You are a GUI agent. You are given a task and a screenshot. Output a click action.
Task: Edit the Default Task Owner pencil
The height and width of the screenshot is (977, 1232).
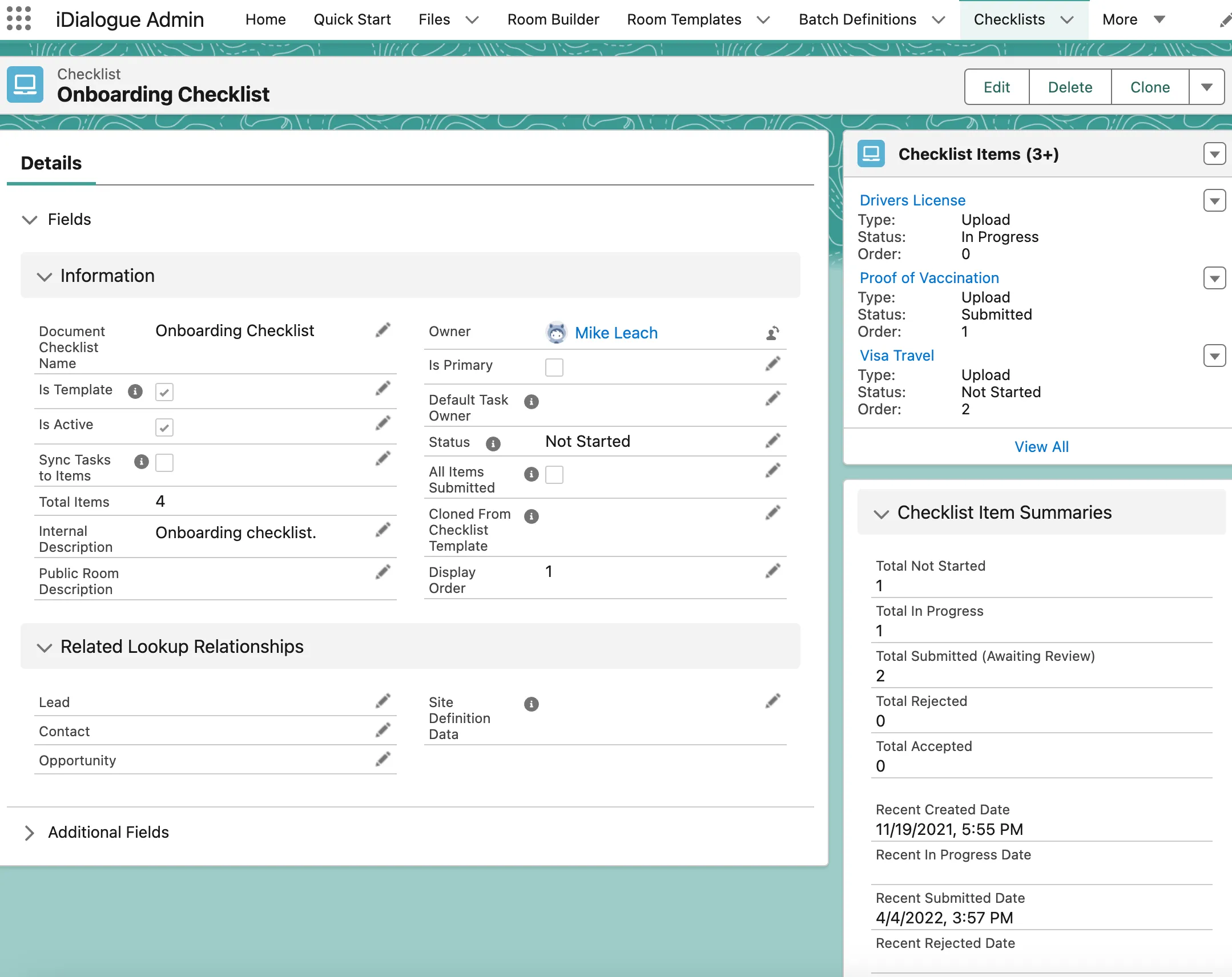(x=772, y=399)
